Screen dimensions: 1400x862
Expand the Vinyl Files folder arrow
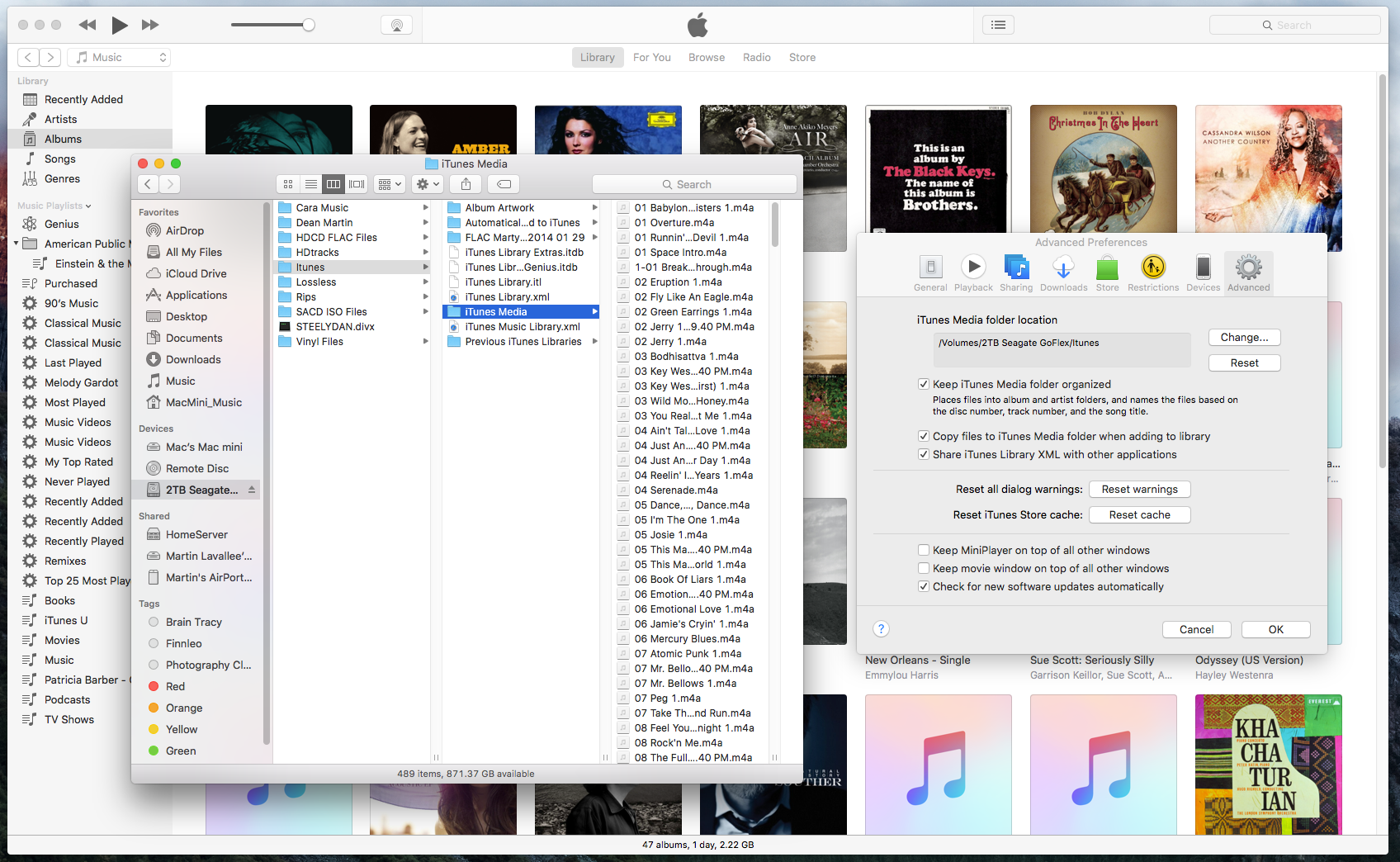click(x=425, y=342)
